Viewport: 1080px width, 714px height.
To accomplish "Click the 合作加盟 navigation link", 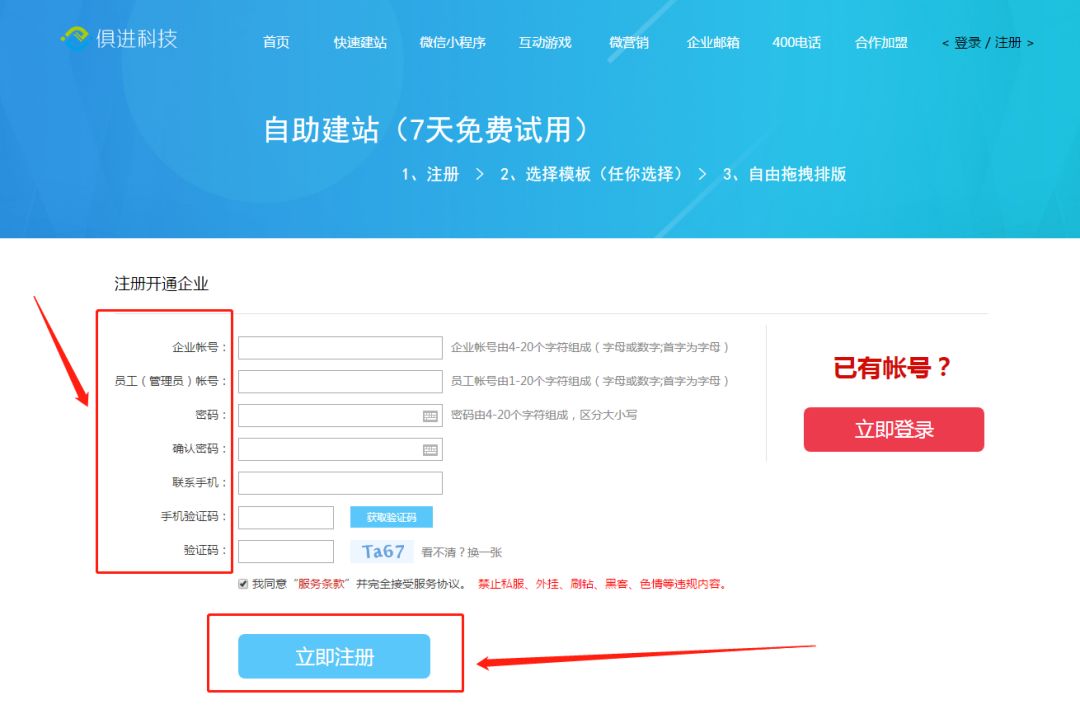I will coord(881,42).
